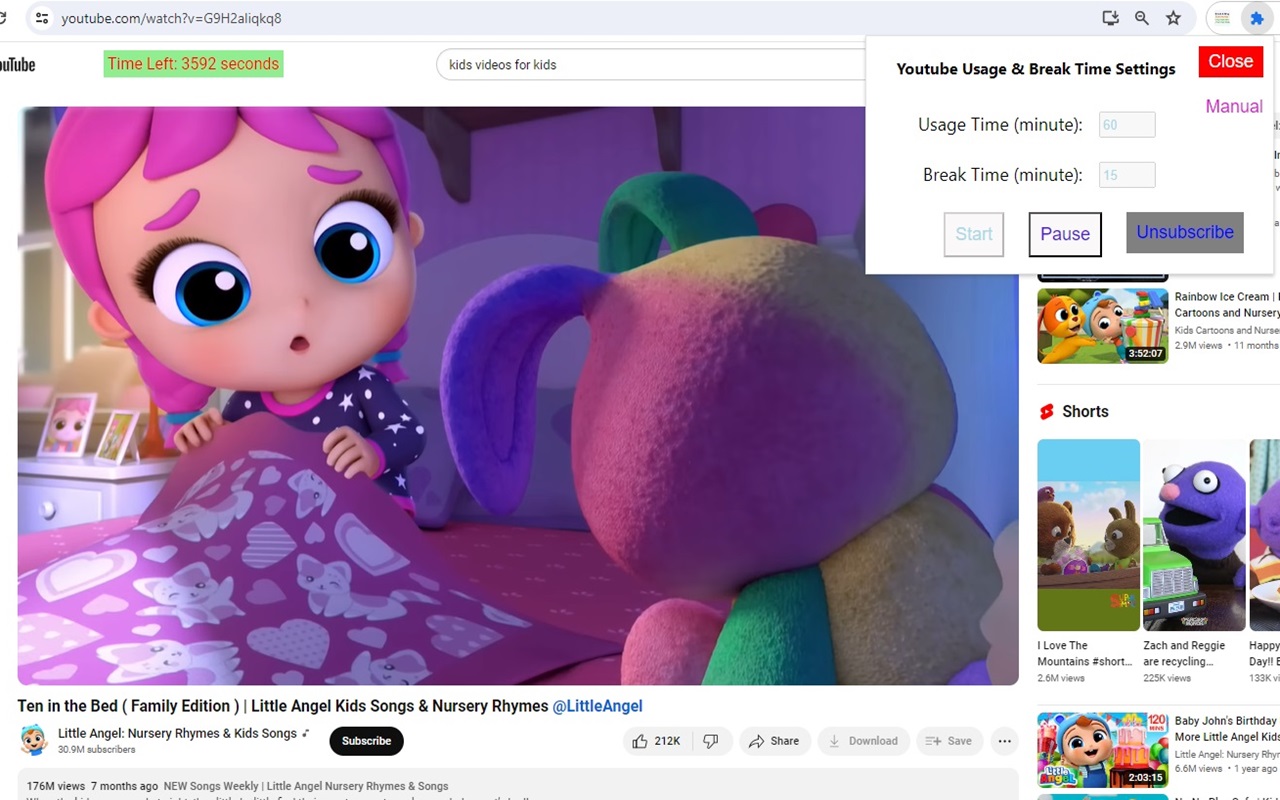Click the Shorts section icon
Image resolution: width=1280 pixels, height=800 pixels.
[x=1047, y=411]
